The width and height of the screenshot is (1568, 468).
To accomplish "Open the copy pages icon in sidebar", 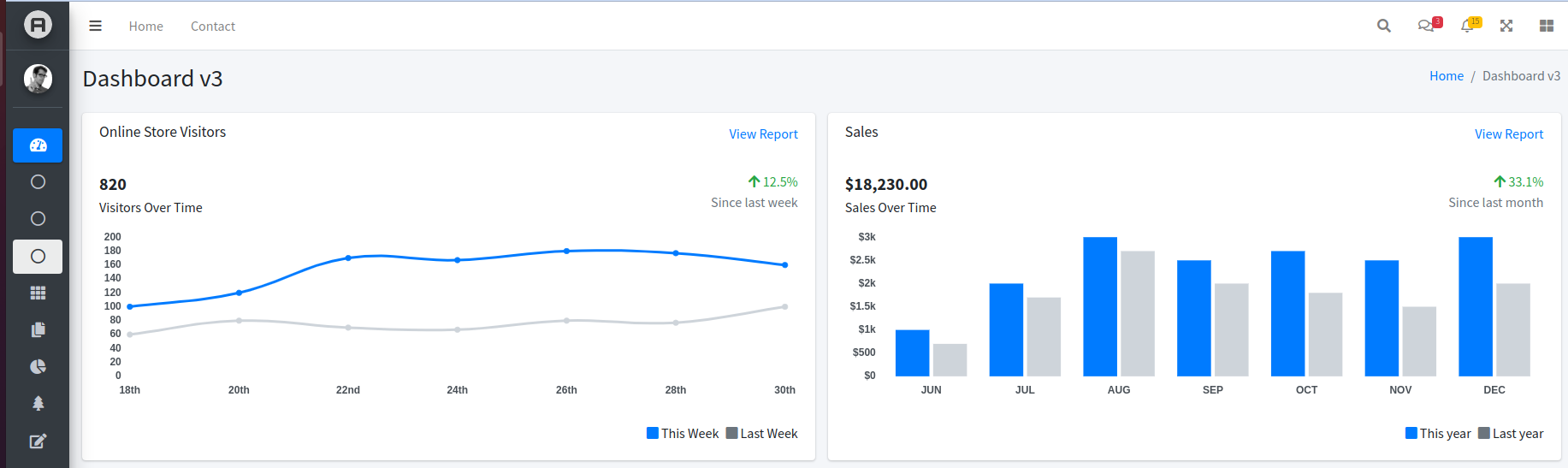I will (38, 330).
